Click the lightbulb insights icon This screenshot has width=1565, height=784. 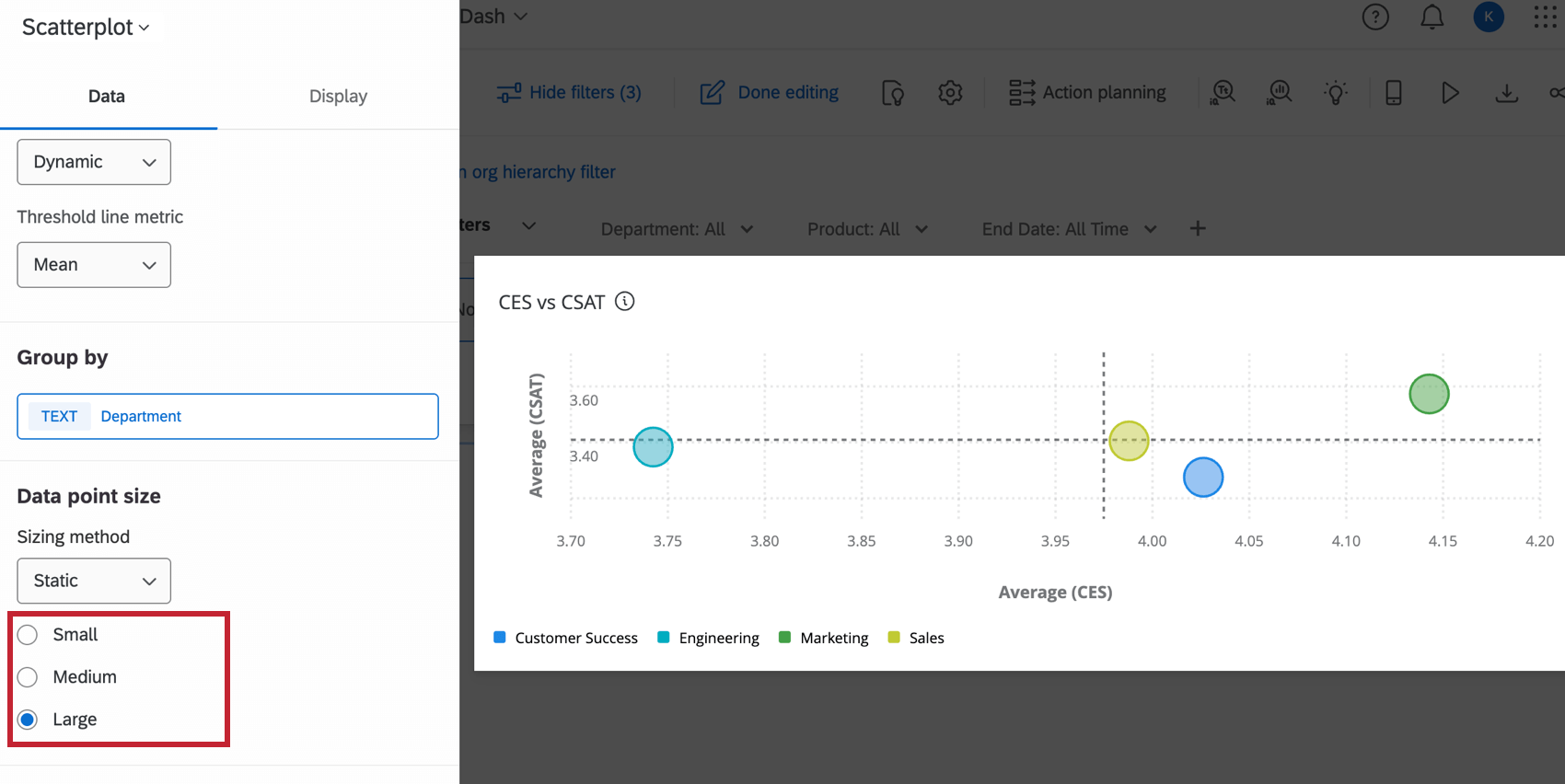1336,92
